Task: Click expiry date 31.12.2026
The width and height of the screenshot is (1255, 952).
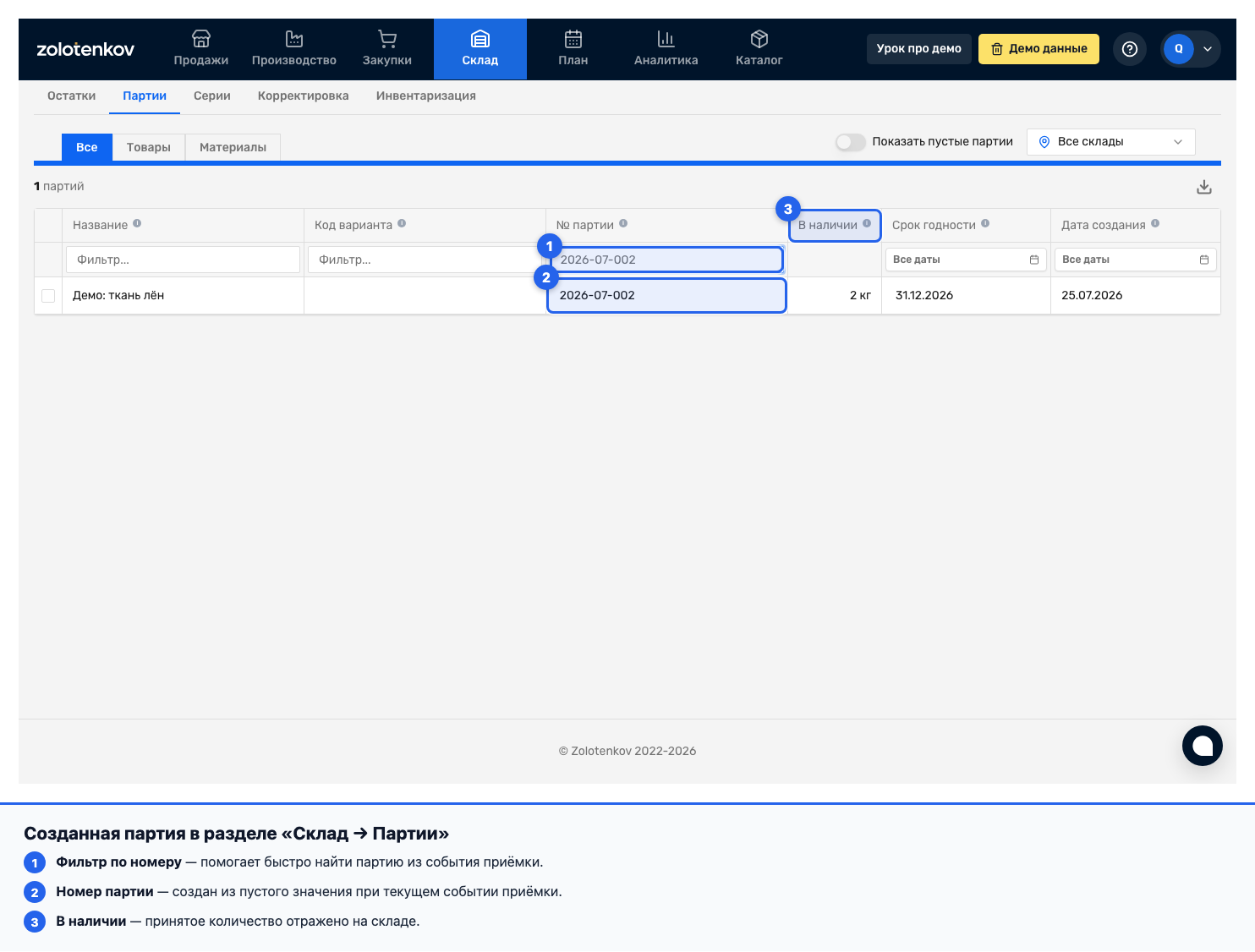Action: (x=924, y=296)
